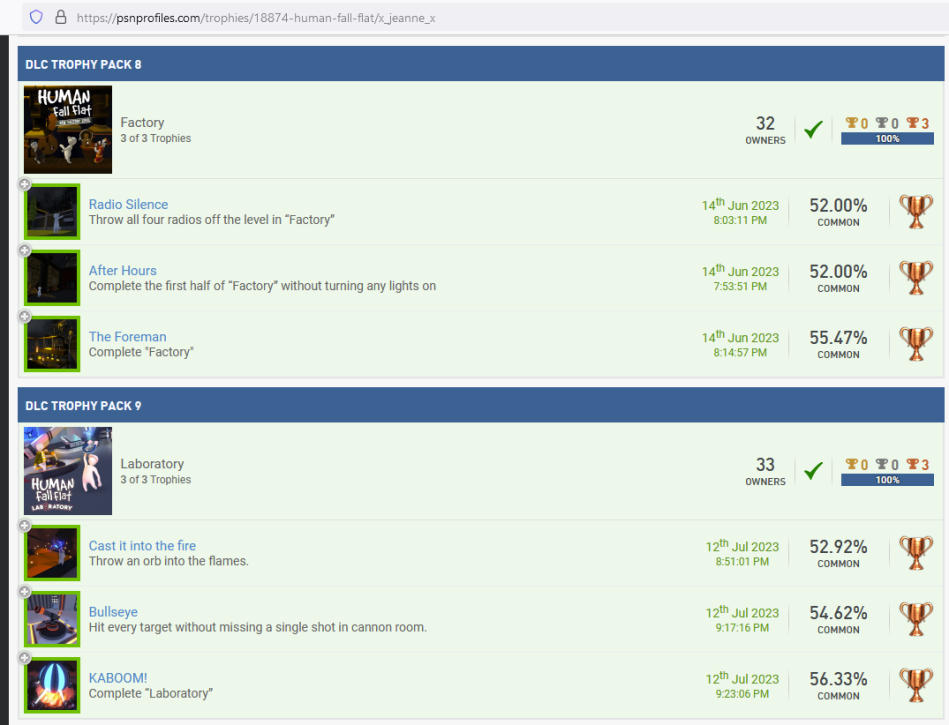Click the padlock icon in the address bar
The image size is (949, 725).
click(62, 15)
